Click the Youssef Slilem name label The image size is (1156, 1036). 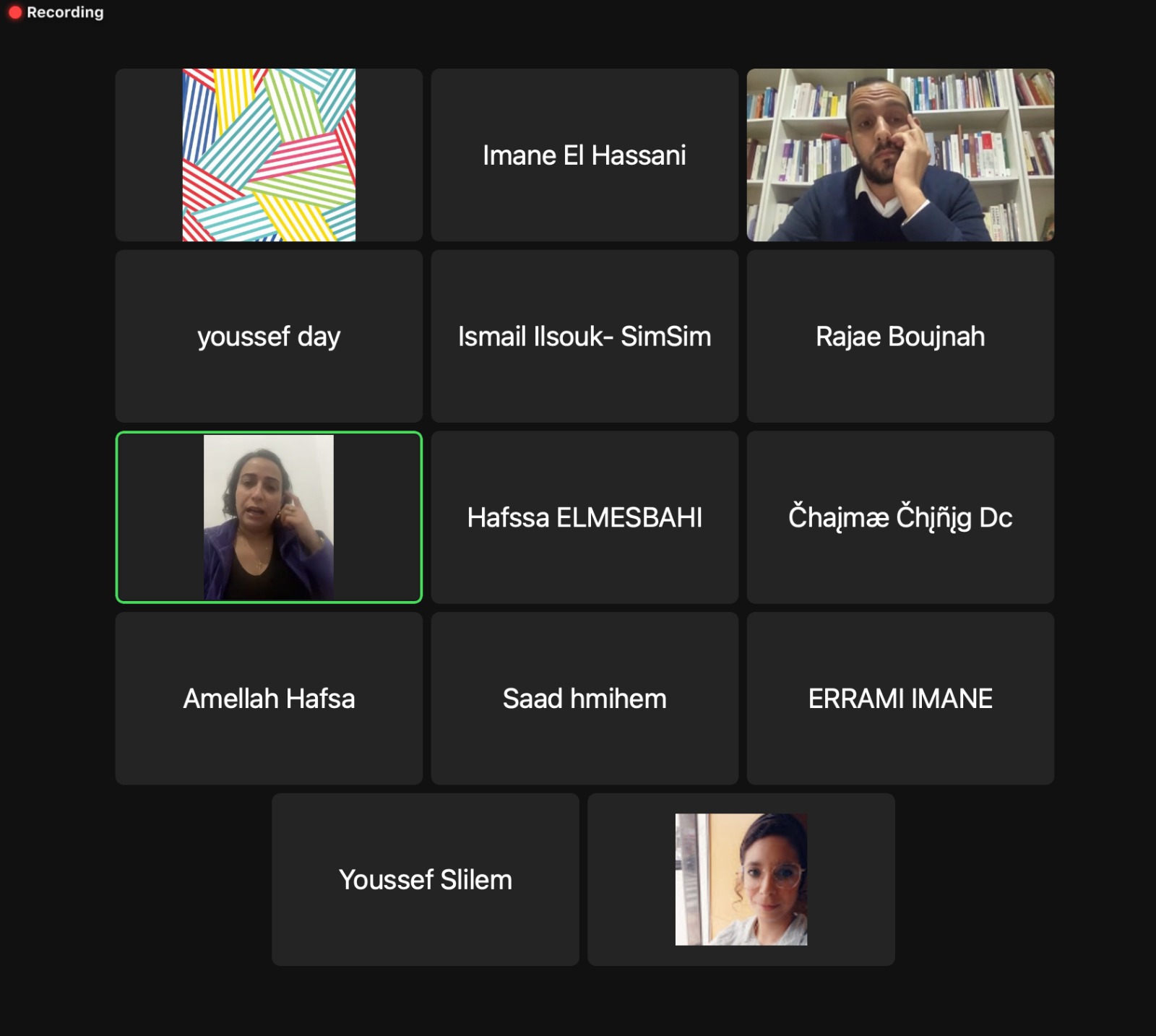pos(426,880)
